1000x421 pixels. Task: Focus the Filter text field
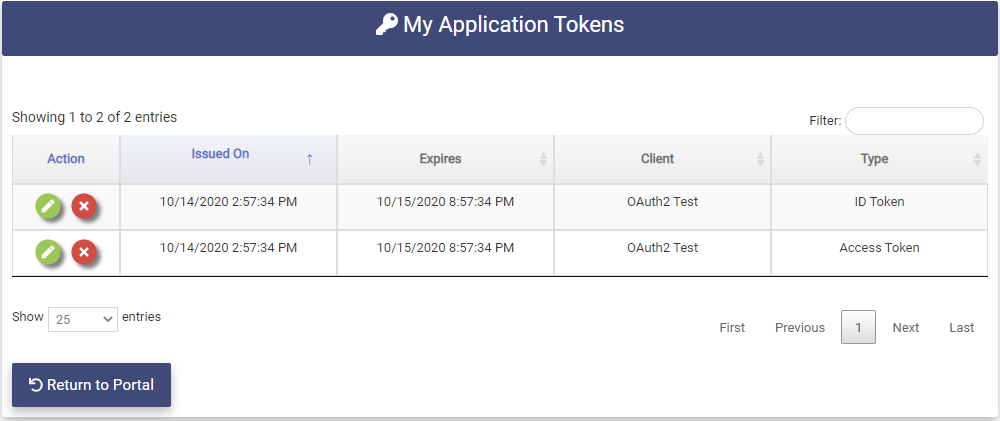[914, 121]
